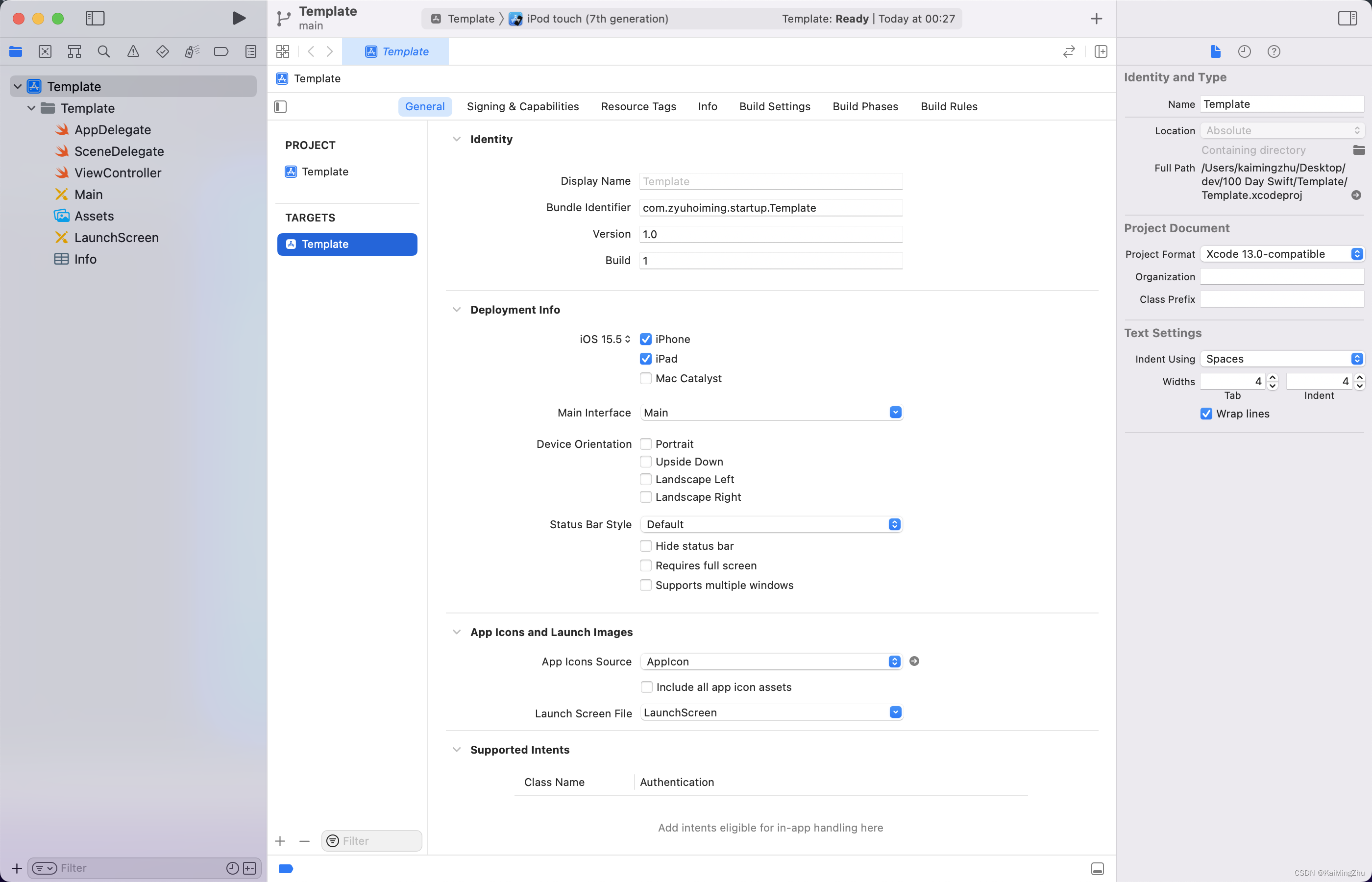This screenshot has height=882, width=1372.
Task: Click the Bundle Identifier text field
Action: (x=770, y=208)
